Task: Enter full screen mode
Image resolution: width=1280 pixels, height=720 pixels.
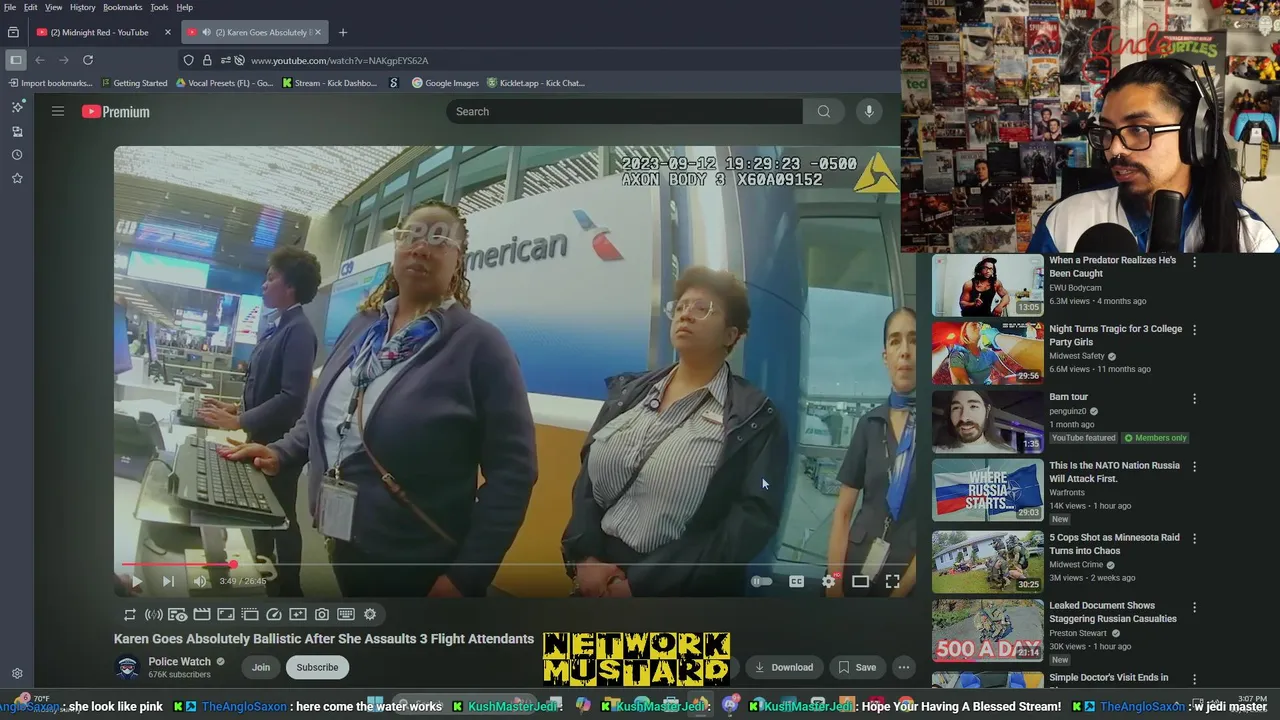Action: 892,581
